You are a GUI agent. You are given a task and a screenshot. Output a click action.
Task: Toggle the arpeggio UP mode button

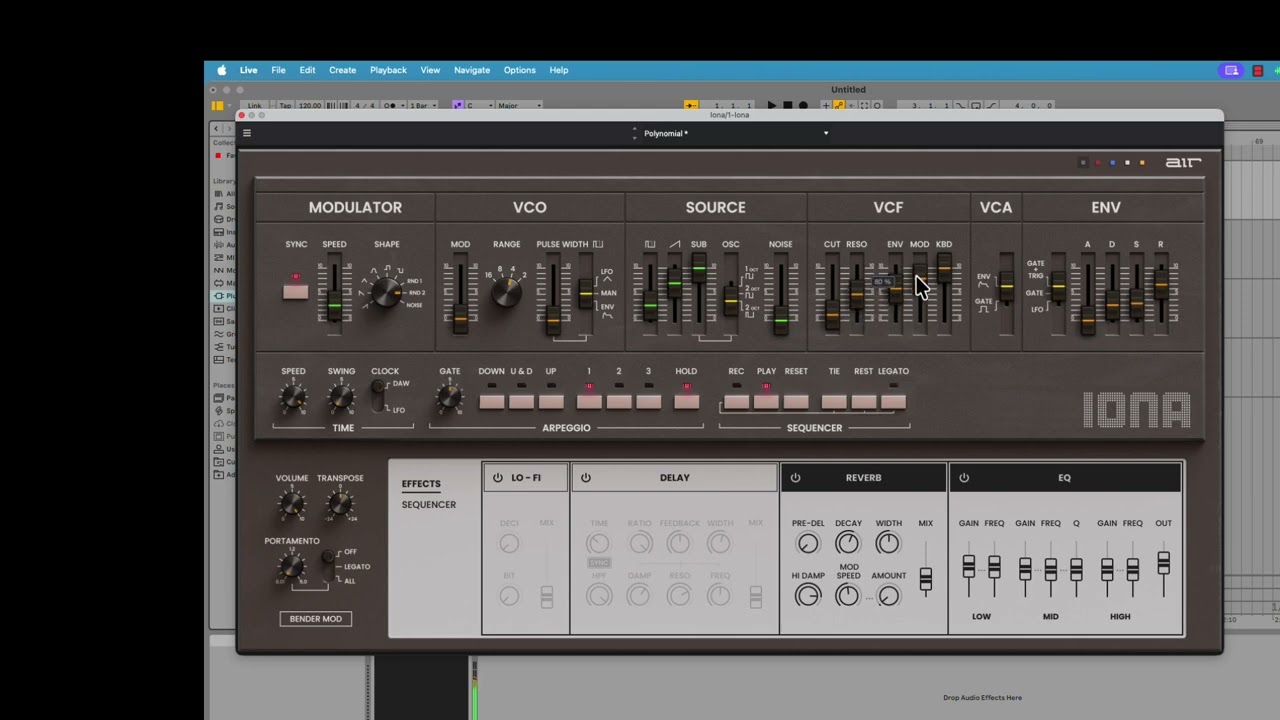point(551,402)
